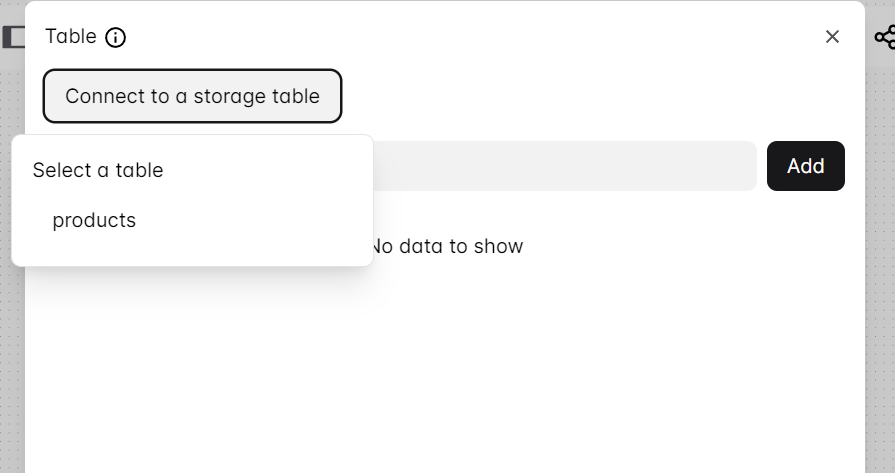The image size is (895, 473).
Task: Show Table help via circled i icon
Action: click(x=116, y=38)
